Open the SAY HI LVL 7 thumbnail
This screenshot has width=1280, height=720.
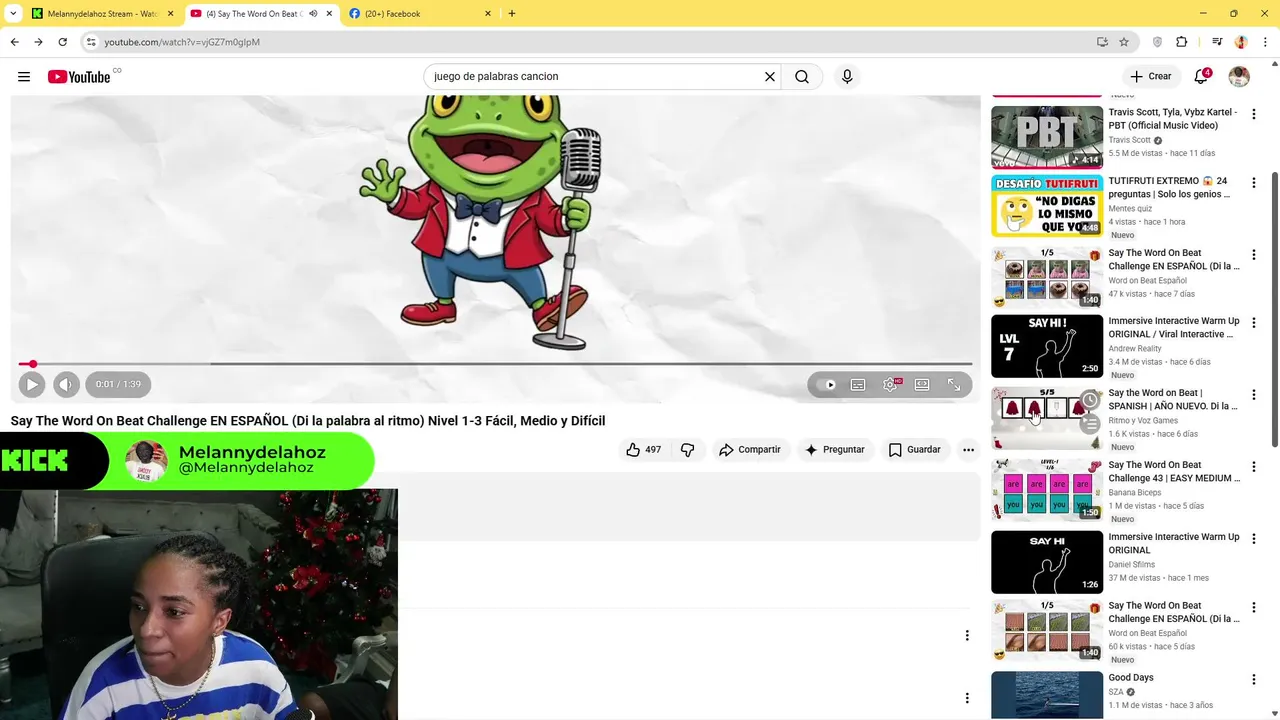click(1047, 346)
